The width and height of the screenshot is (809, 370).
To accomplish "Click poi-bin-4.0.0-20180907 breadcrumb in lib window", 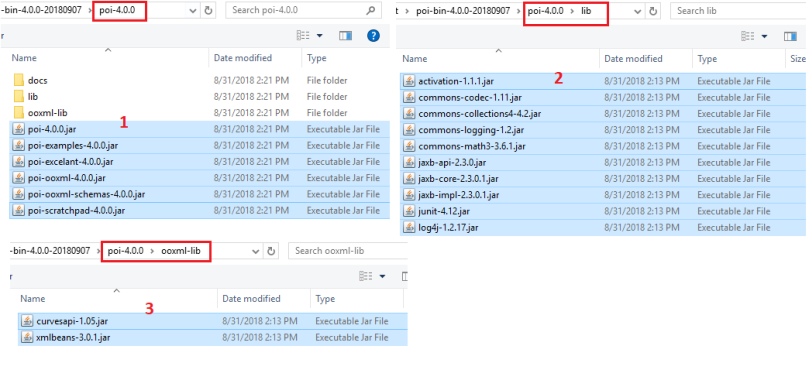I will [463, 11].
